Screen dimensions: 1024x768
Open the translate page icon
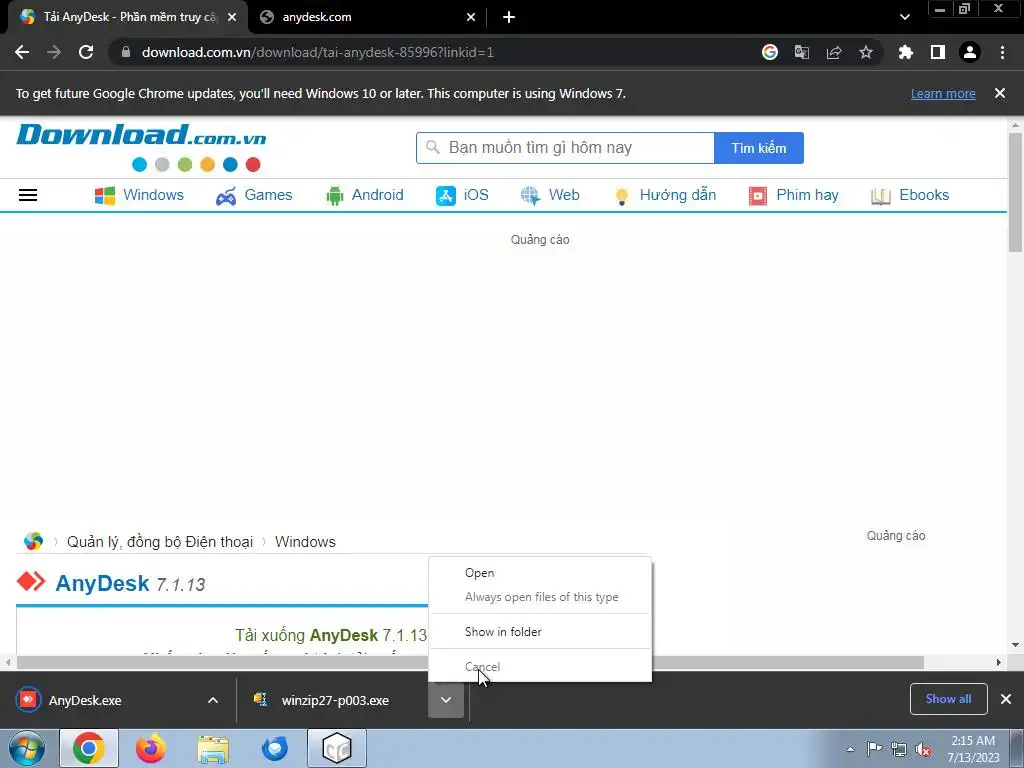pos(802,52)
